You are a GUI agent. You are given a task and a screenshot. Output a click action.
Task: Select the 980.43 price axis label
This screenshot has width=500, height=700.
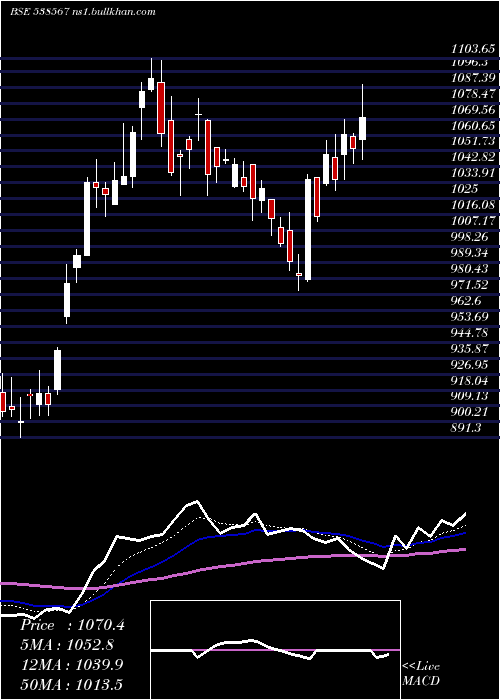tap(470, 269)
